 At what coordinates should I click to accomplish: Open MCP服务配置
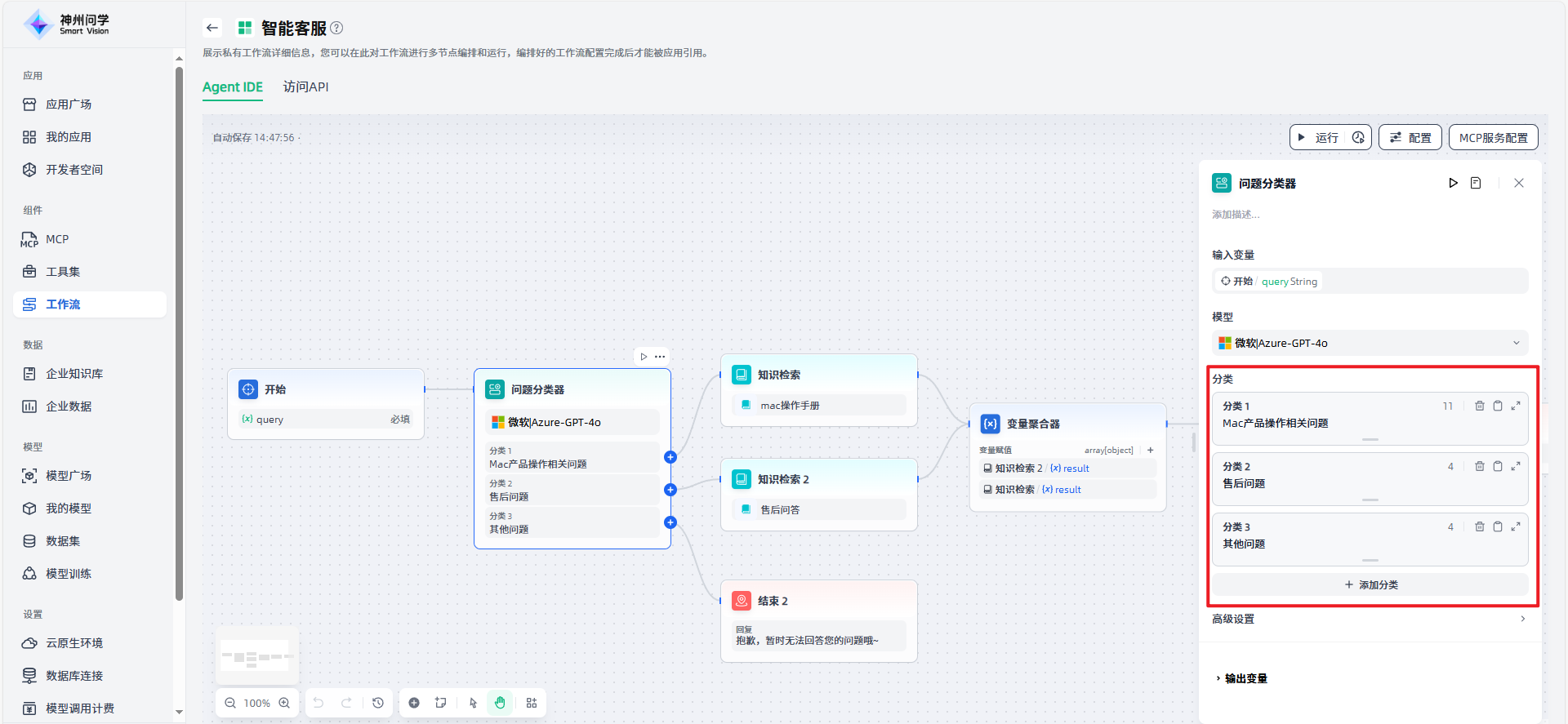point(1493,137)
